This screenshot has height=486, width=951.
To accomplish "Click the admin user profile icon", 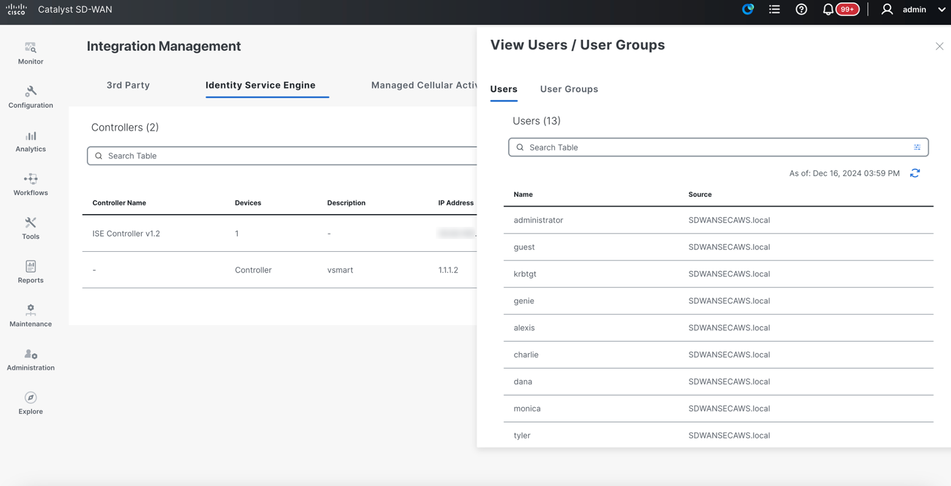I will coord(887,9).
